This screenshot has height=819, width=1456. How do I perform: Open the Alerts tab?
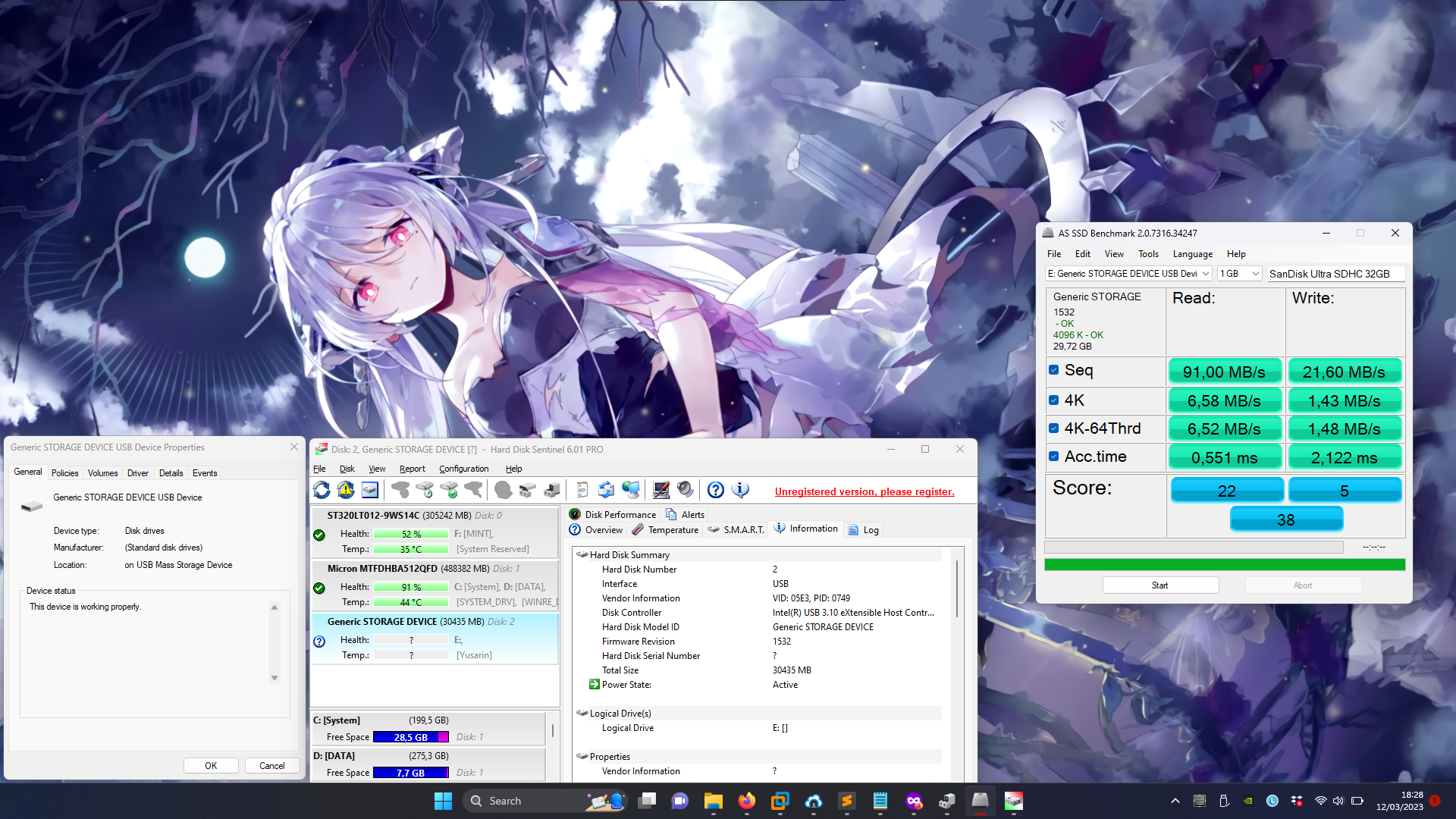point(686,514)
